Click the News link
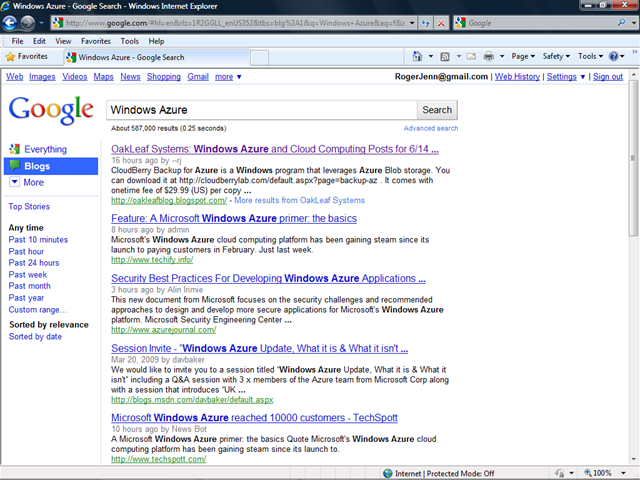This screenshot has height=480, width=640. (130, 77)
